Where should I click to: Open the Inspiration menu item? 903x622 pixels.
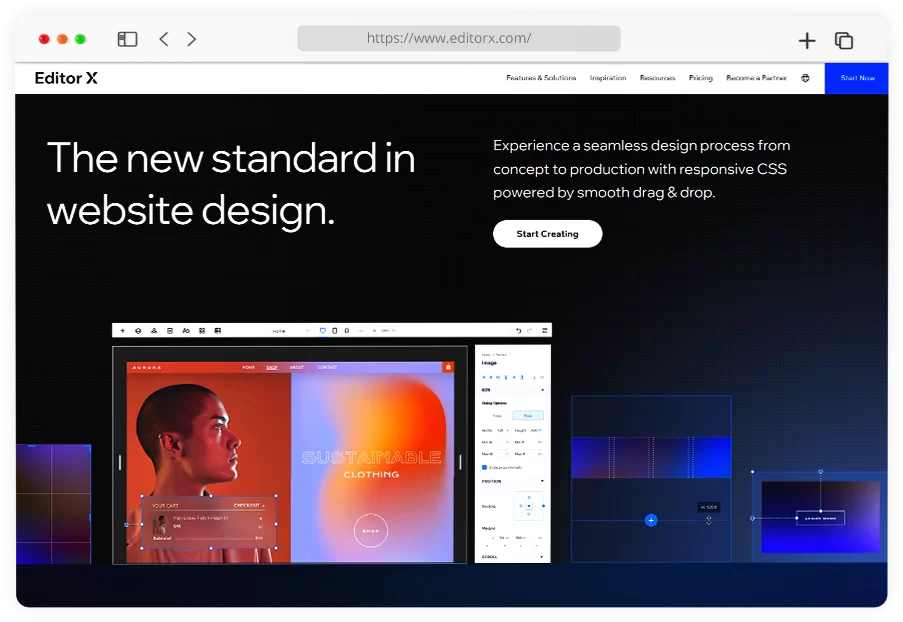click(608, 78)
